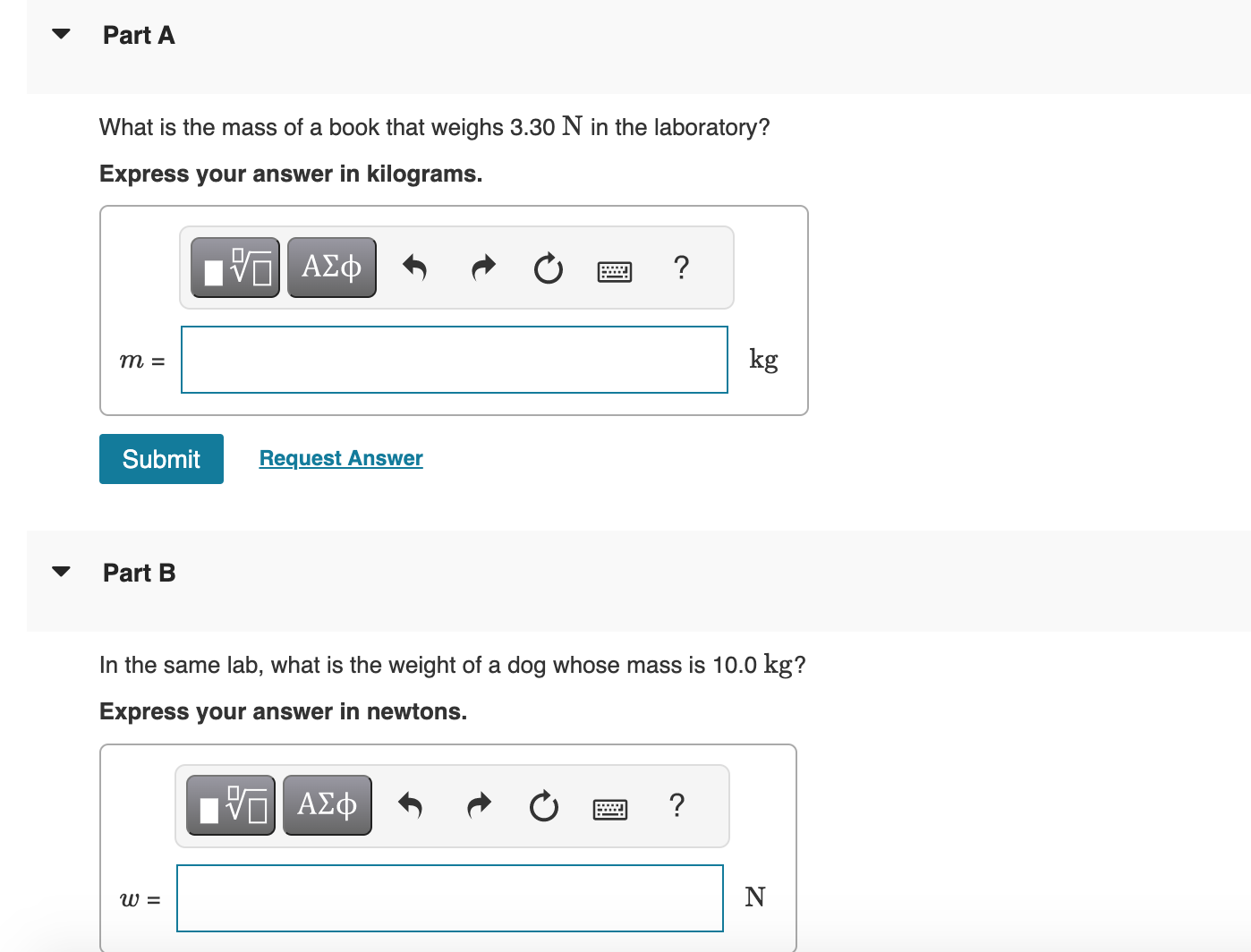Open the help question mark in Part B
The width and height of the screenshot is (1251, 952).
[x=677, y=805]
